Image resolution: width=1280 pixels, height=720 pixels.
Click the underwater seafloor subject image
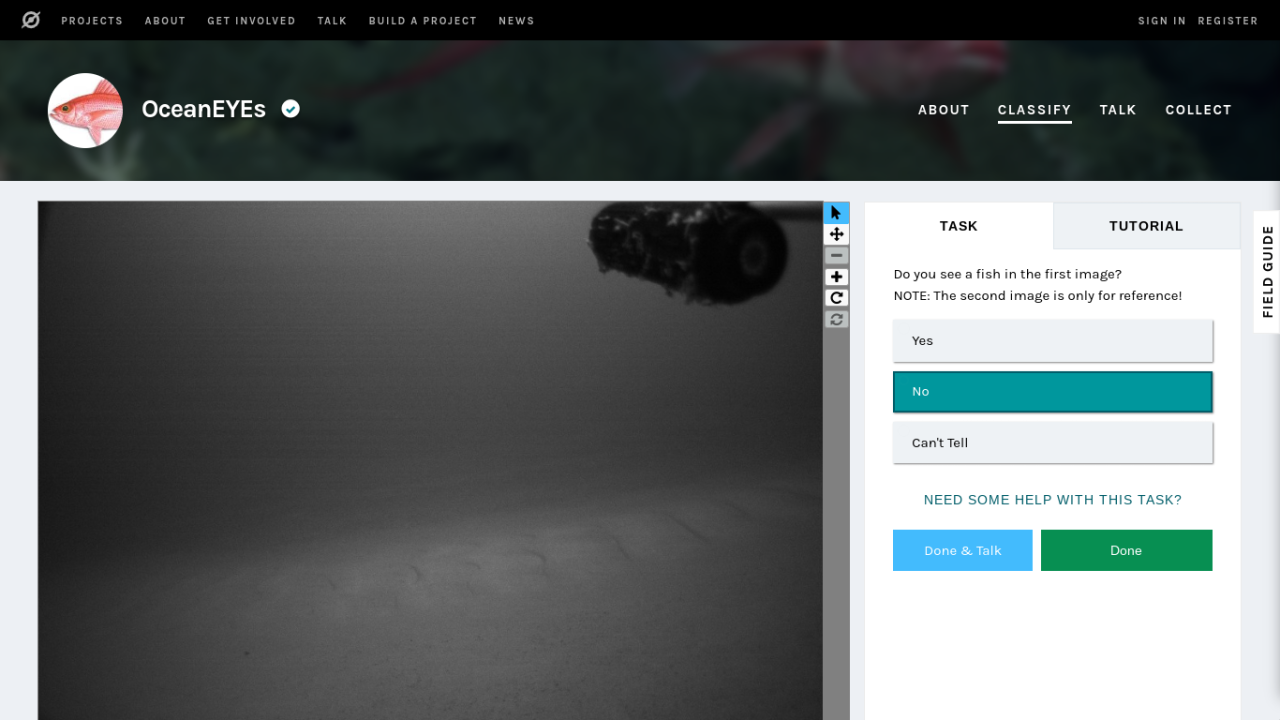[x=430, y=460]
